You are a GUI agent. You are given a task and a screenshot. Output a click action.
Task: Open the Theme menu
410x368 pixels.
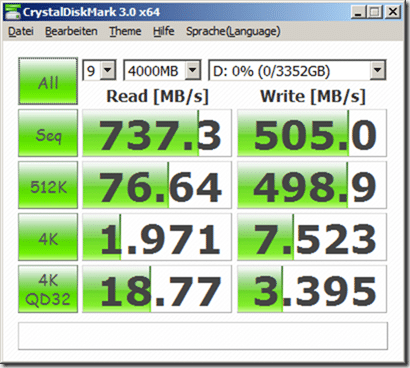(125, 31)
